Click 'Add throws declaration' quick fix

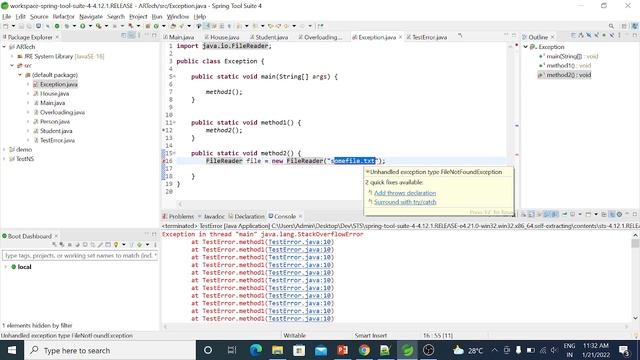[x=405, y=193]
